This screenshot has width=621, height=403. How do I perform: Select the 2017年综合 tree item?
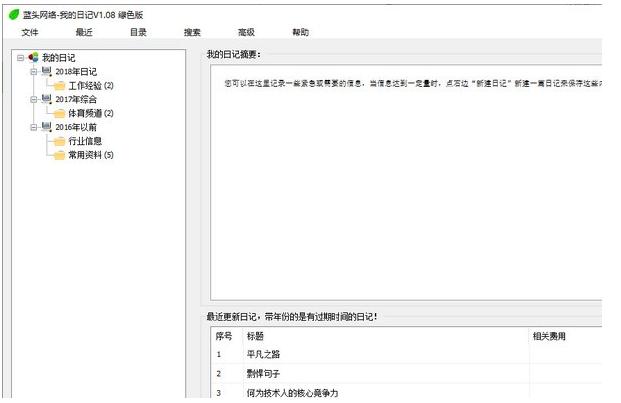point(76,99)
